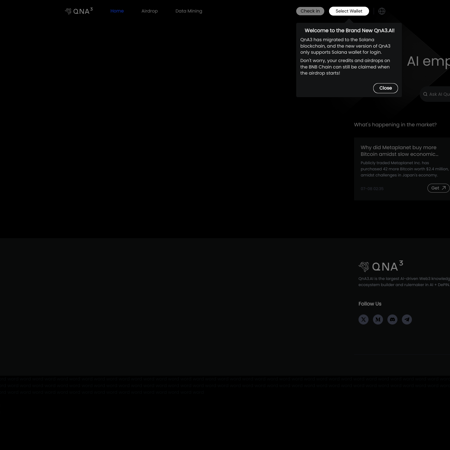Open the Discord social icon
The height and width of the screenshot is (450, 450).
coord(392,319)
